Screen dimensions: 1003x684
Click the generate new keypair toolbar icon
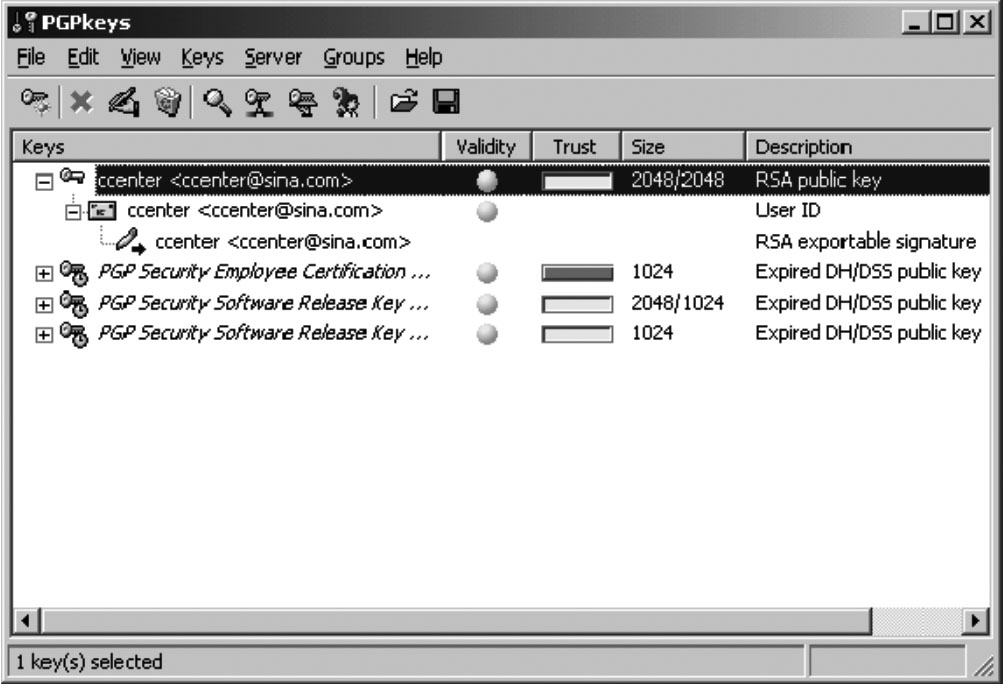coord(35,102)
